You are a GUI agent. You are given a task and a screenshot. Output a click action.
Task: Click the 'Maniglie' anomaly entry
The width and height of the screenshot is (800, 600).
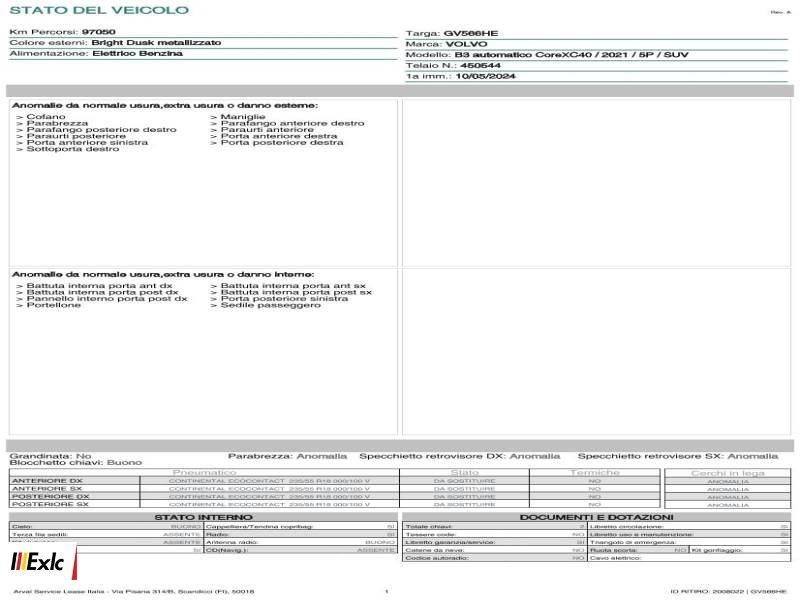[x=243, y=117]
